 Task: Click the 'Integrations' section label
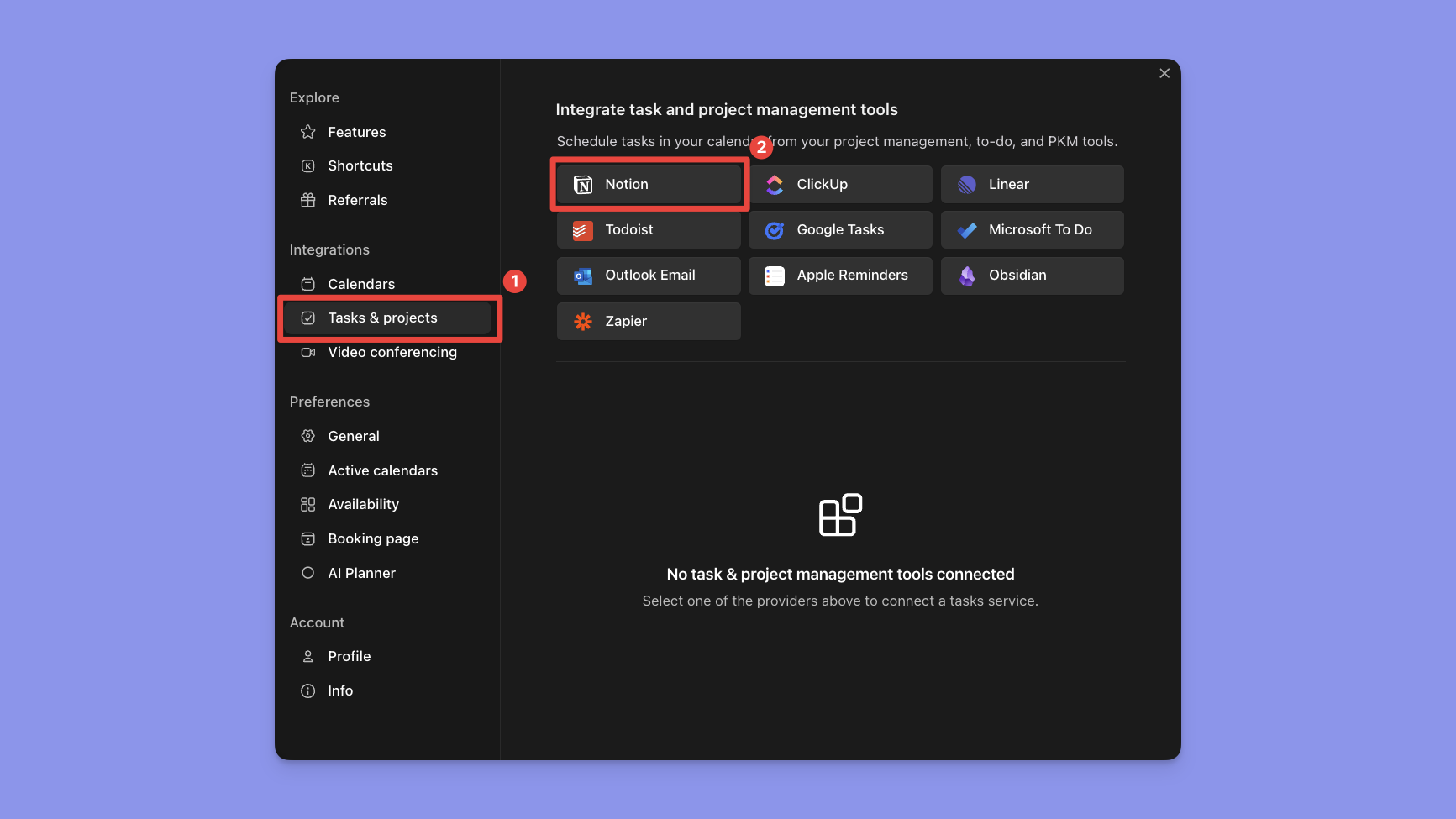329,250
